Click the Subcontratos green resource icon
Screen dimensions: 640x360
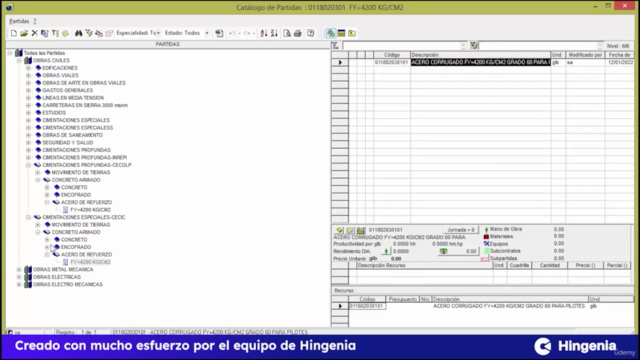tap(486, 251)
